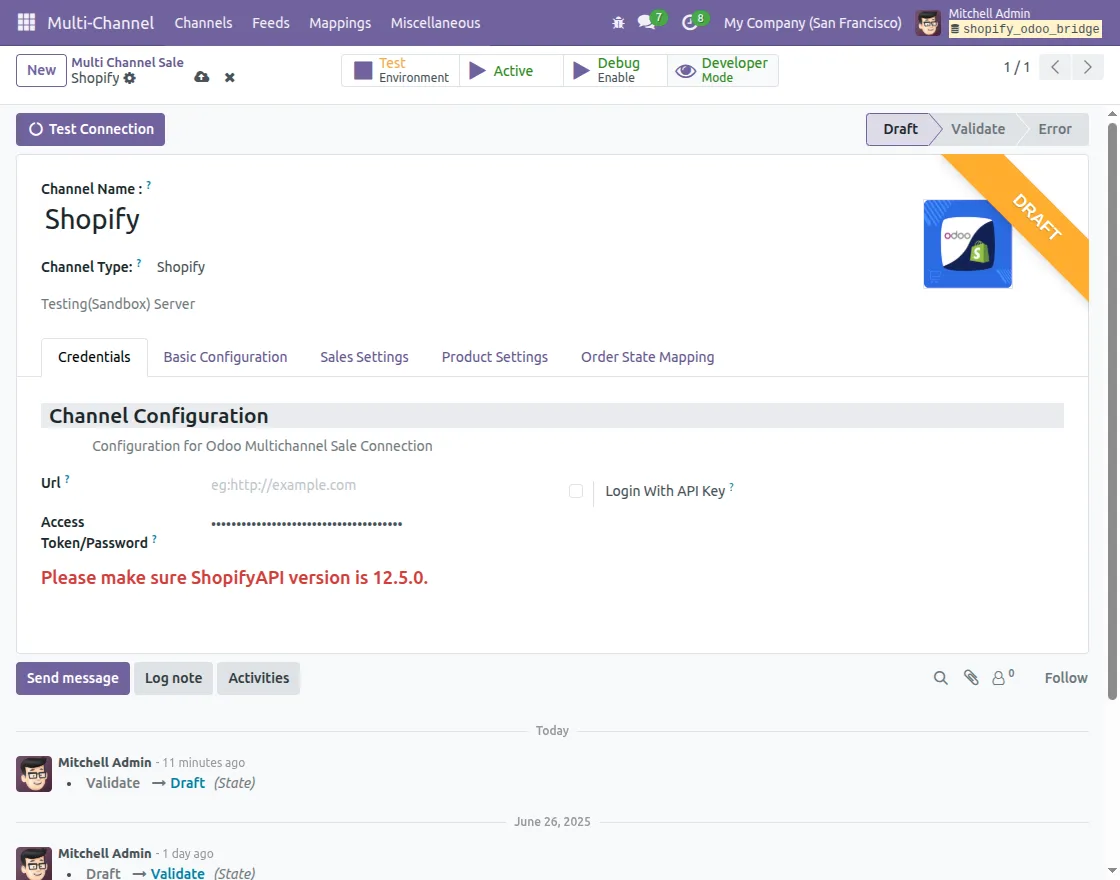Click the Url input field

click(380, 485)
